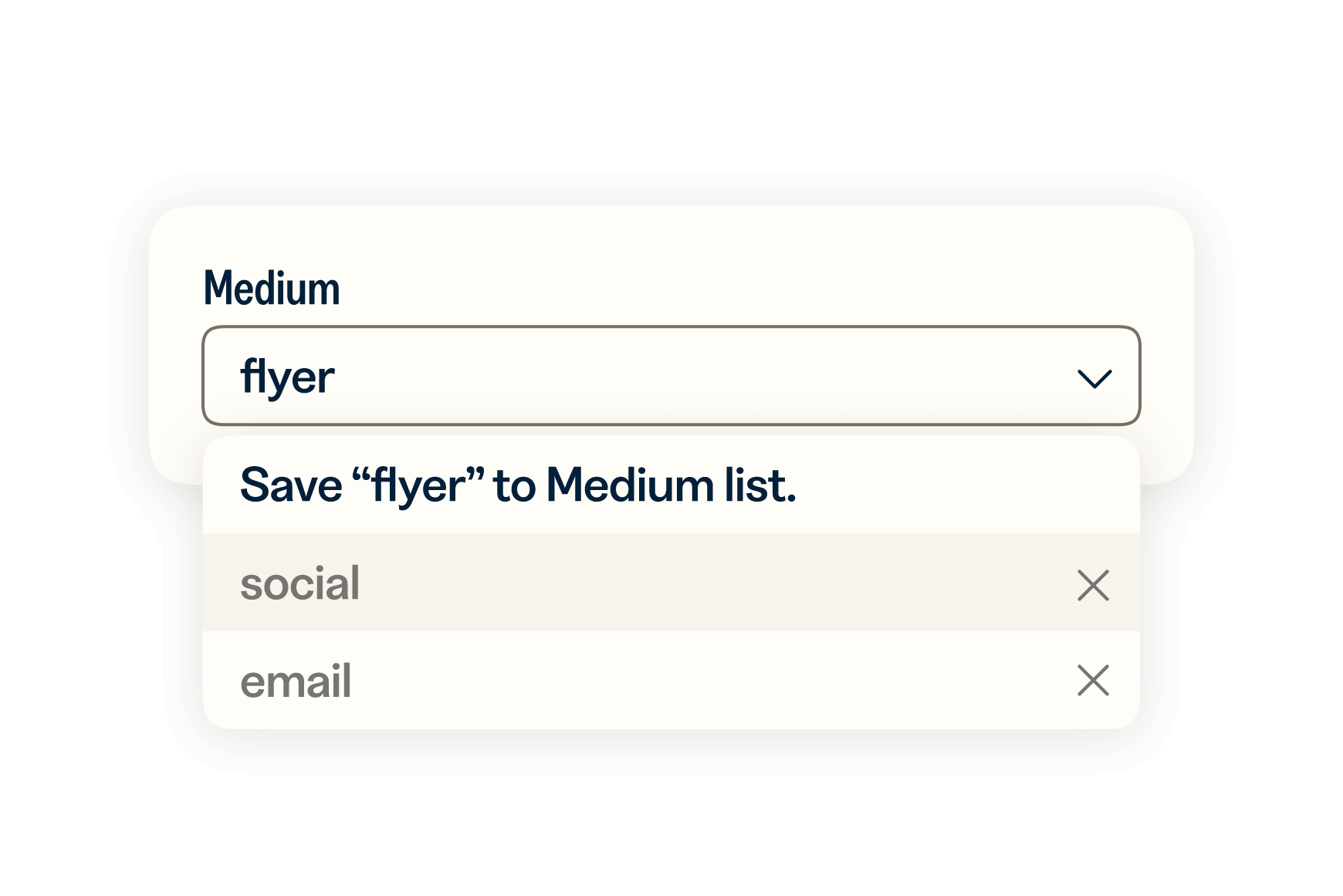Viewport: 1343px width, 896px height.
Task: Click the chevron arrow in Medium field
Action: click(1094, 378)
